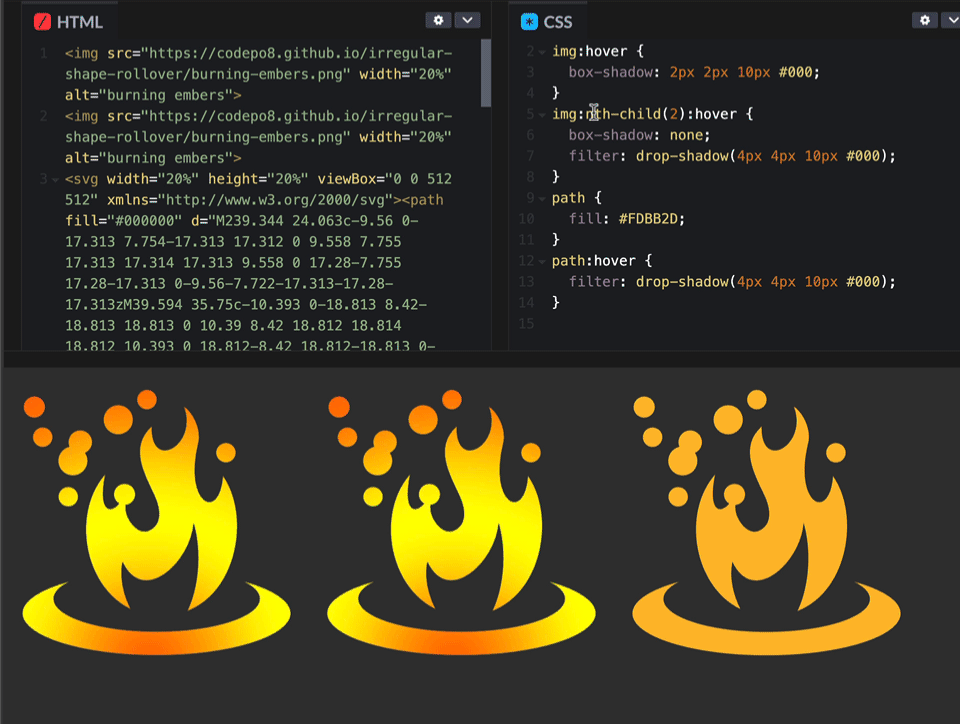Image resolution: width=960 pixels, height=724 pixels.
Task: Click line number 10 in the CSS gutter
Action: point(527,219)
